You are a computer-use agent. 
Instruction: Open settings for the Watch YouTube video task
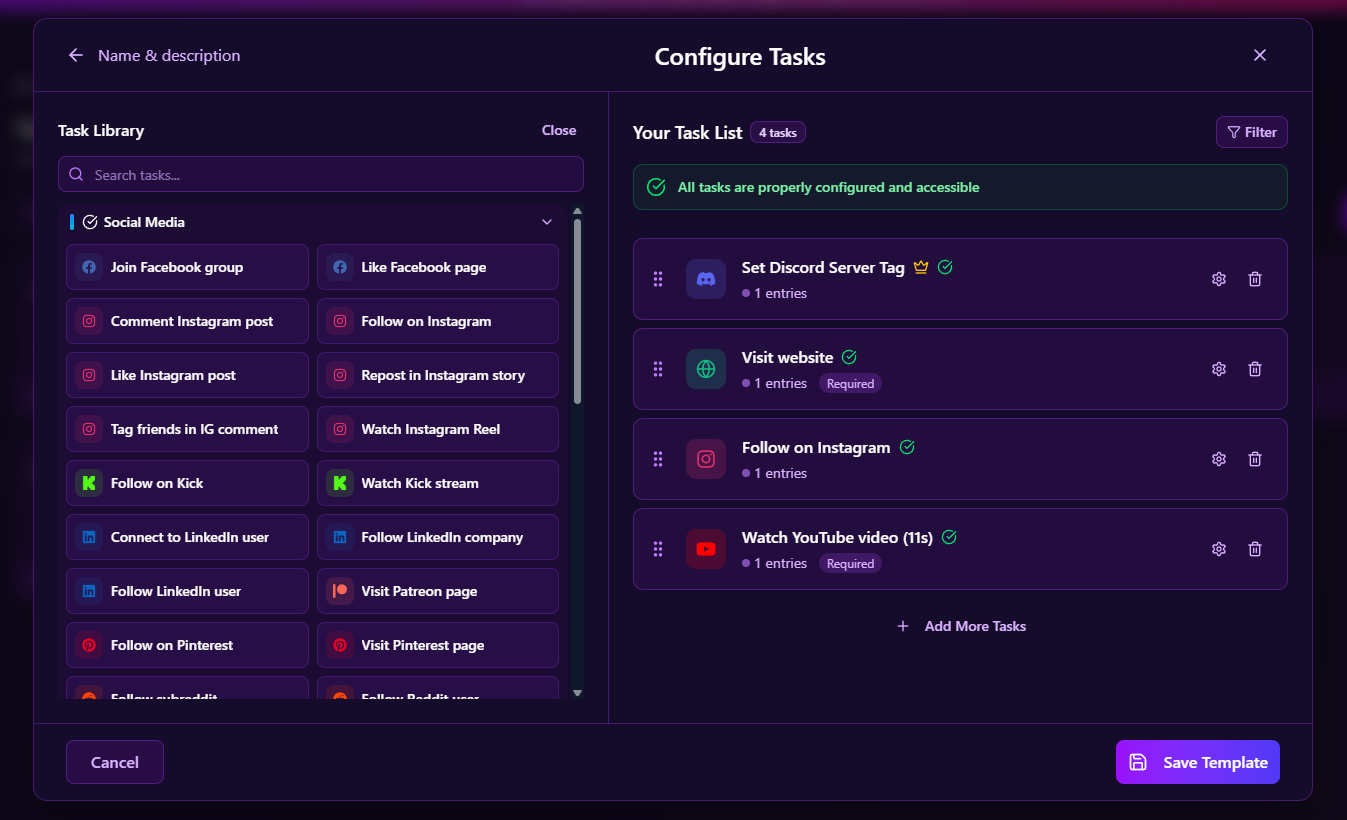tap(1218, 548)
